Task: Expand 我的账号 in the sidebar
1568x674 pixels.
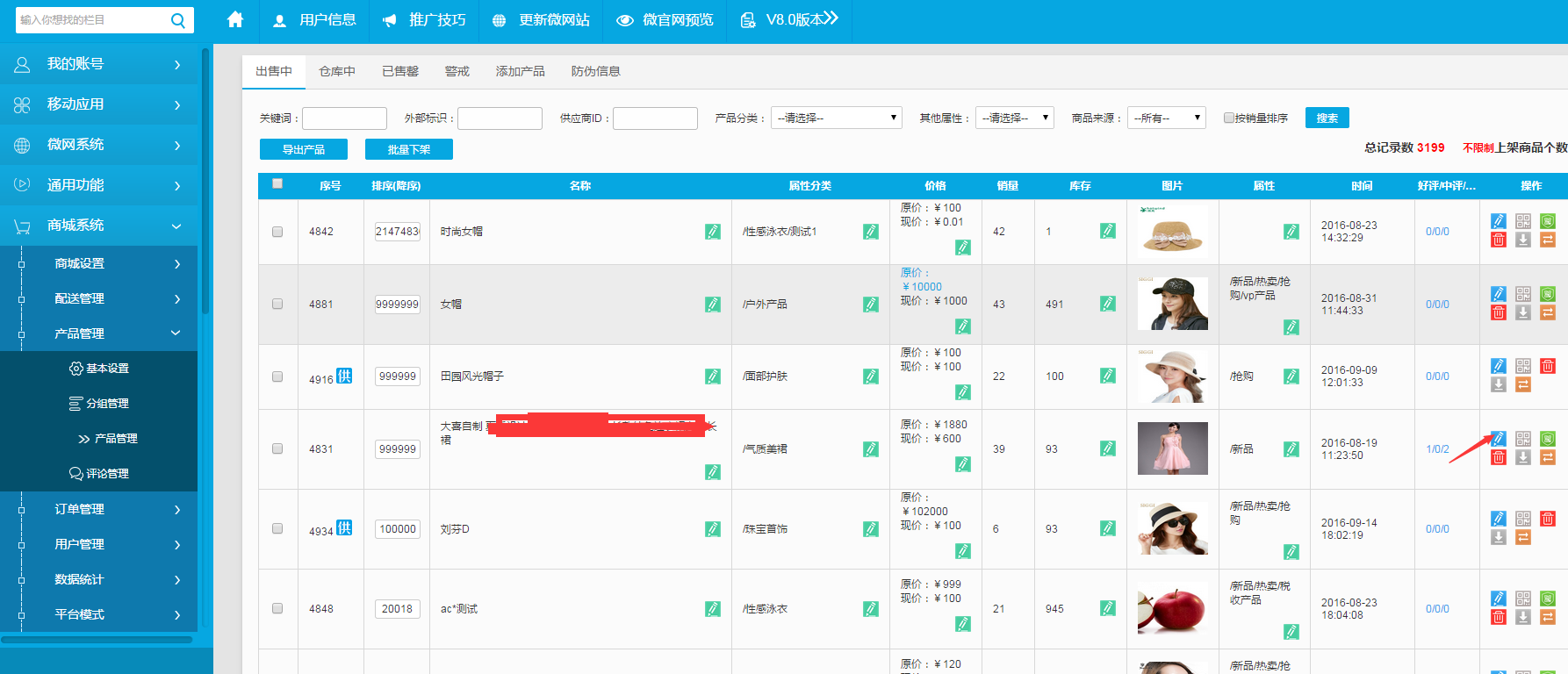Action: pos(98,64)
